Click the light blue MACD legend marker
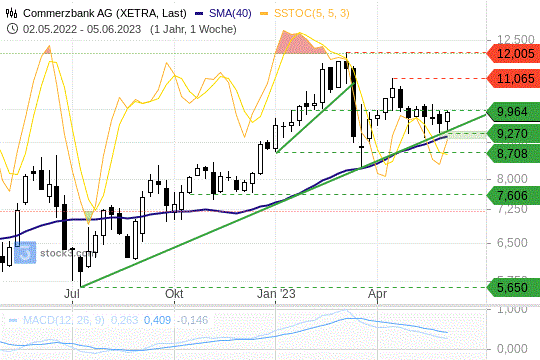The image size is (540, 360). point(13,320)
